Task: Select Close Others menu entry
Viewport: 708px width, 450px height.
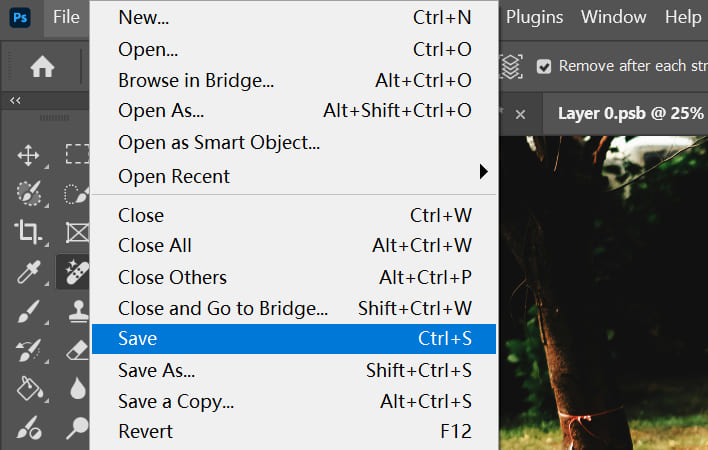Action: pos(294,277)
